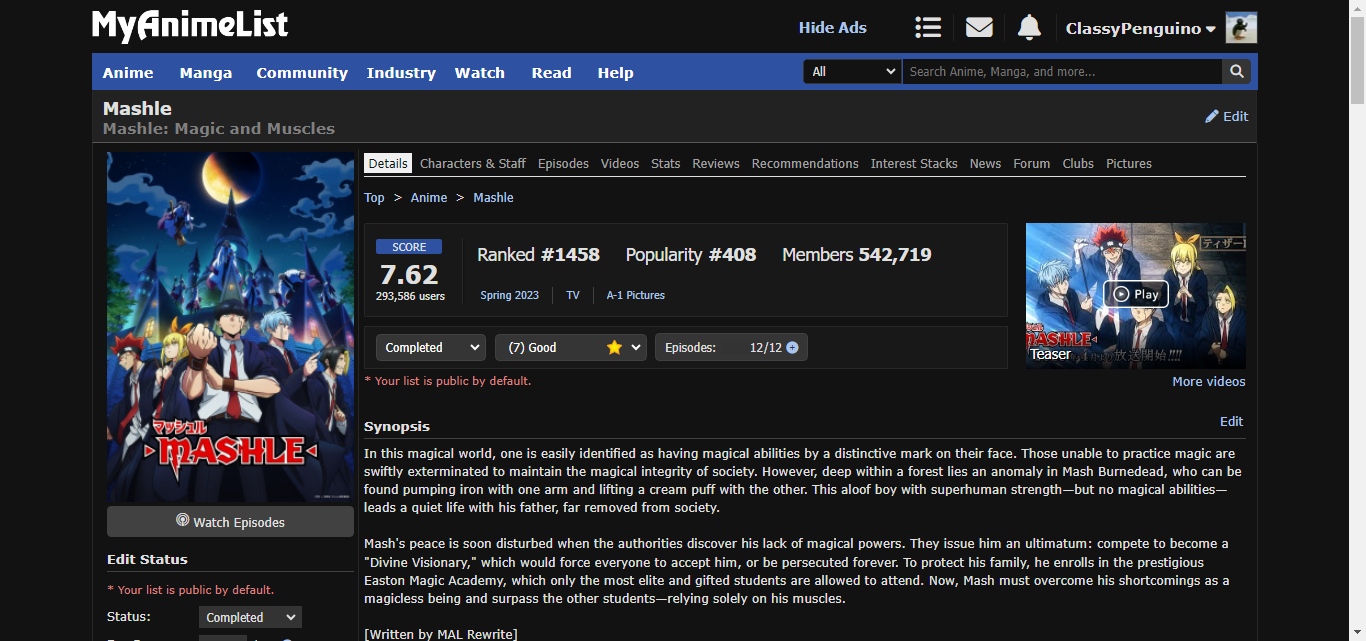Click the 'Popularity #408' text
This screenshot has width=1366, height=641.
pyautogui.click(x=691, y=255)
